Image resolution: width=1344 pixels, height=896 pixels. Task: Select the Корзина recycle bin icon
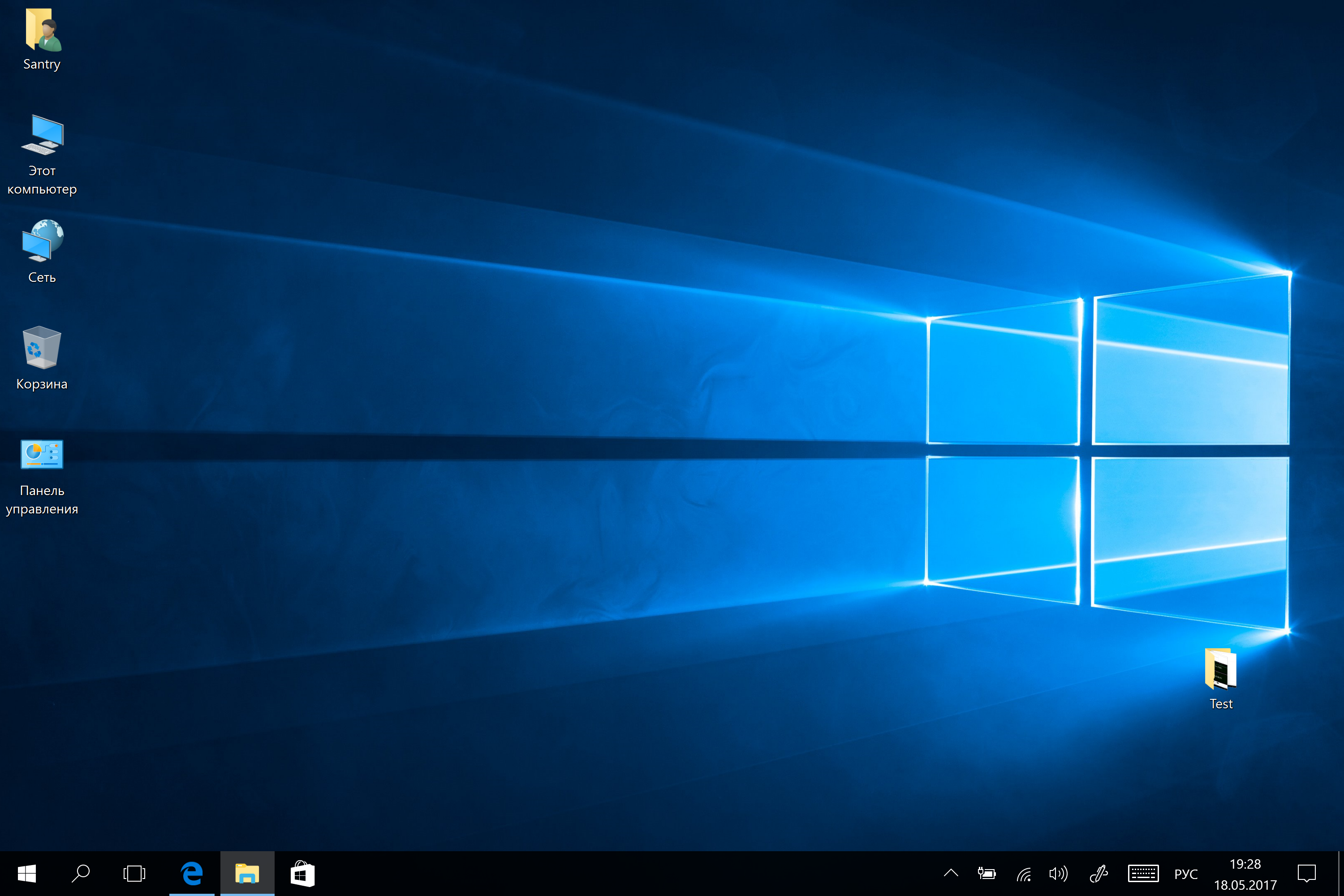tap(42, 347)
